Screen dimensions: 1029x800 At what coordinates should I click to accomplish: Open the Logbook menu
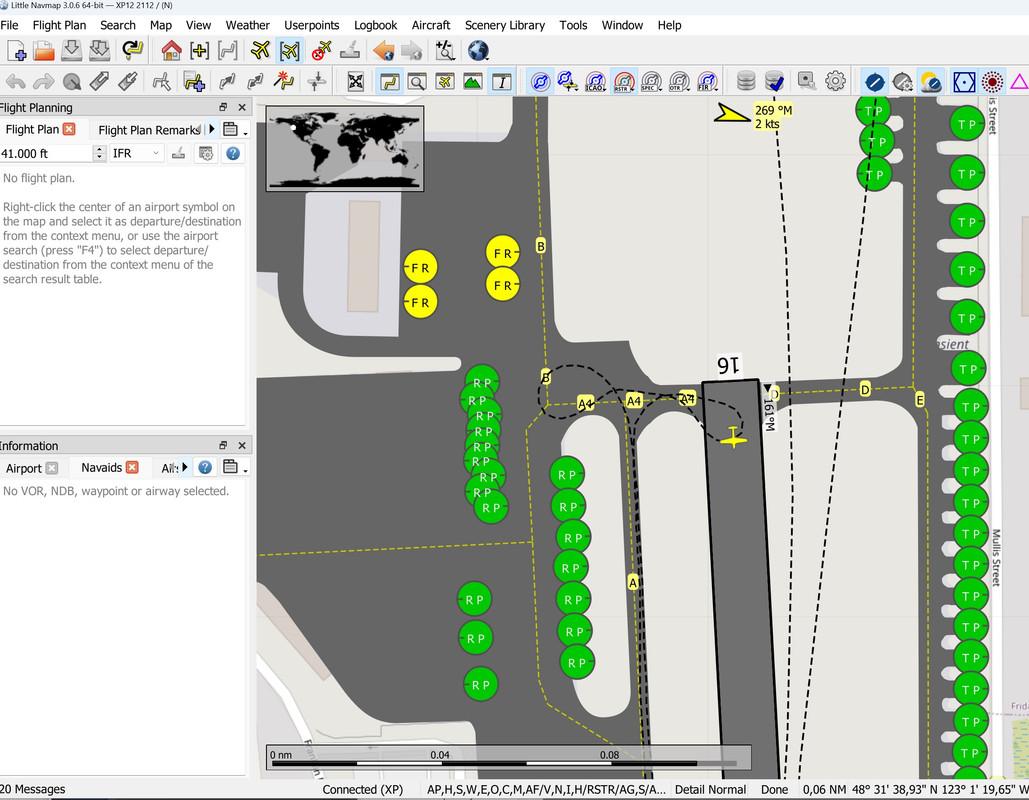pyautogui.click(x=375, y=25)
